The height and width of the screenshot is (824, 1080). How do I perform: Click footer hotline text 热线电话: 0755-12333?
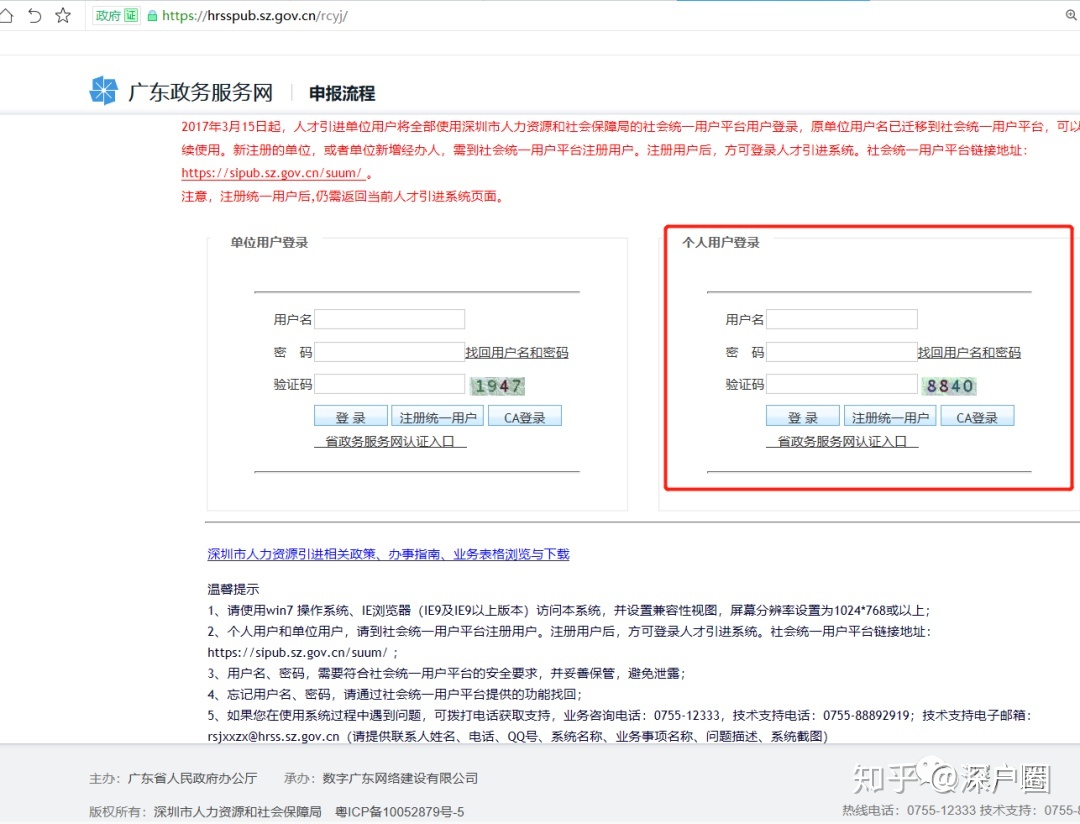(x=909, y=811)
